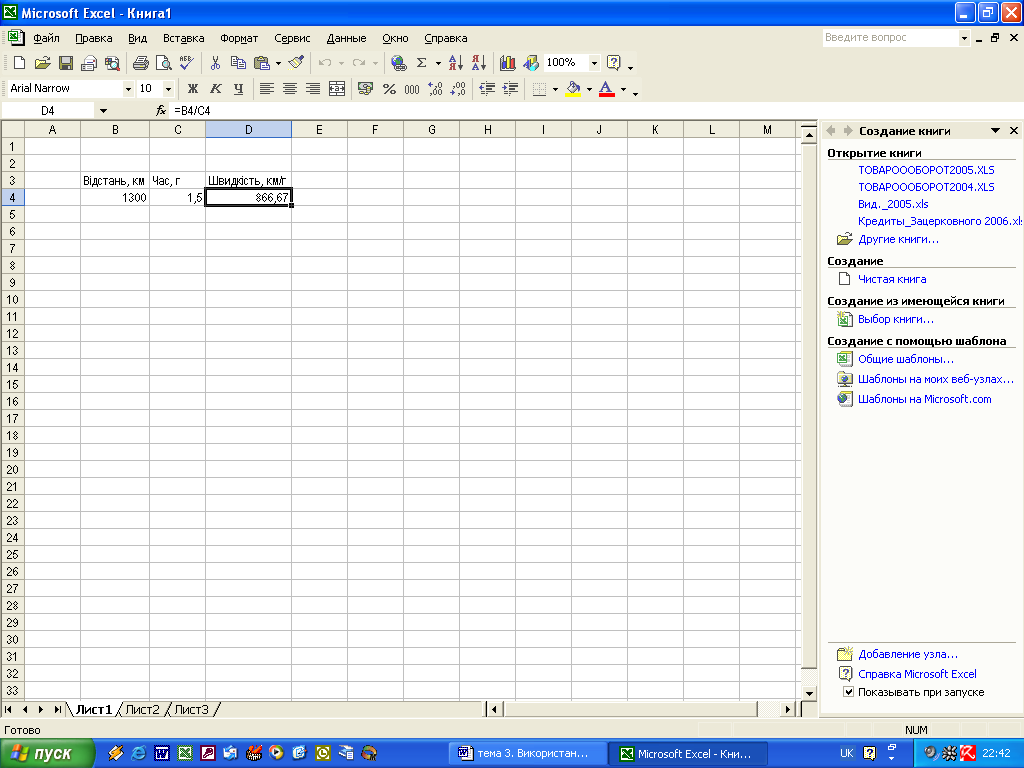This screenshot has width=1024, height=768.
Task: Increase indent in the cell
Action: click(x=510, y=89)
